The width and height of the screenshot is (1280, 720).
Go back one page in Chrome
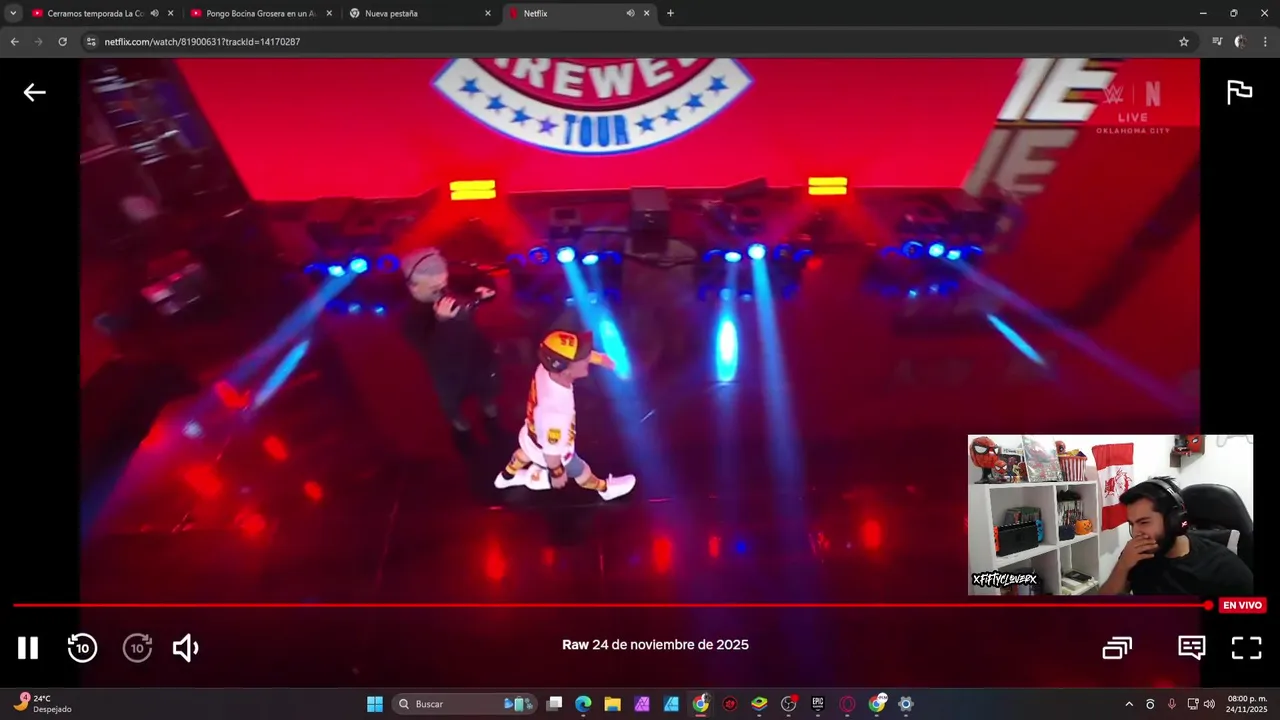[14, 42]
